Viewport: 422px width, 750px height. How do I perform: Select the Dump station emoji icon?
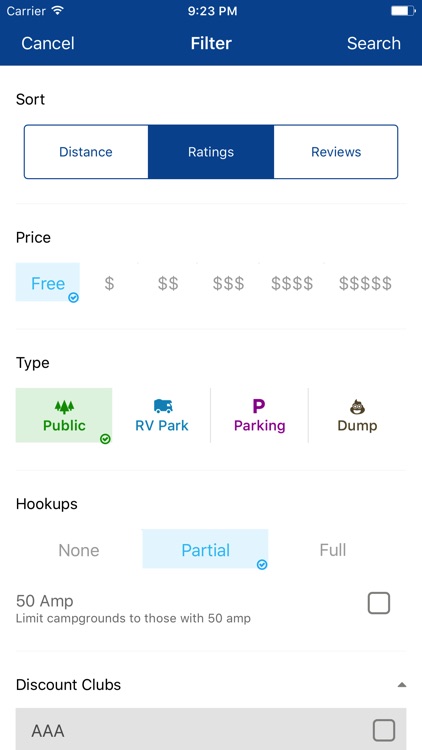click(x=357, y=407)
